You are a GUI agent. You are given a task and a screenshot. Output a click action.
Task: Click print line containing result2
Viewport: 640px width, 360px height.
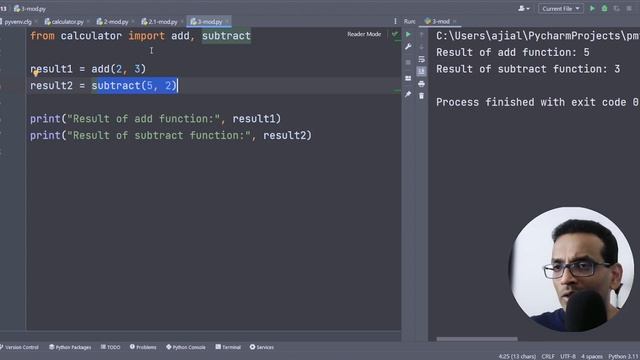click(171, 136)
